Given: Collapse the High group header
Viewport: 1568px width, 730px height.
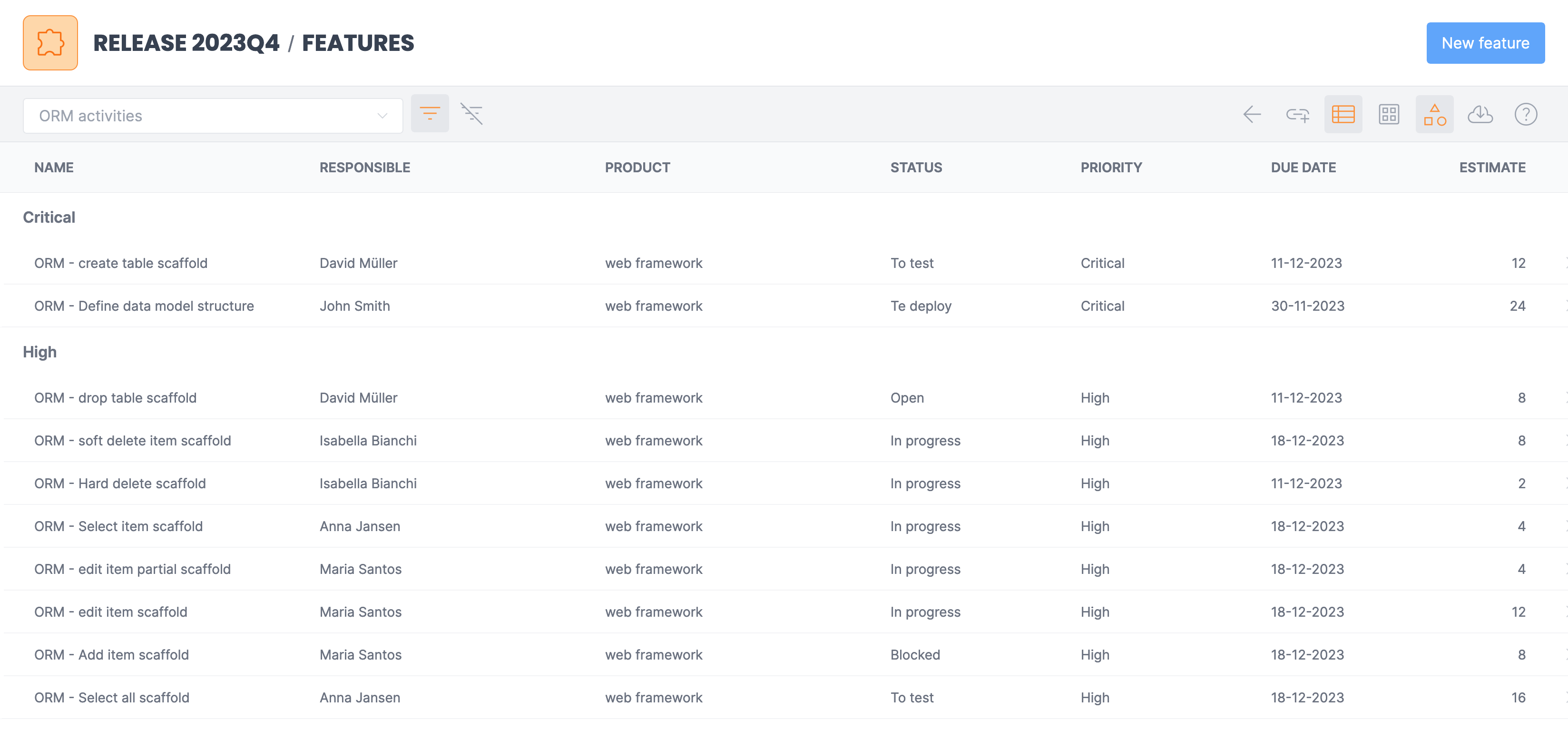Looking at the screenshot, I should point(39,352).
